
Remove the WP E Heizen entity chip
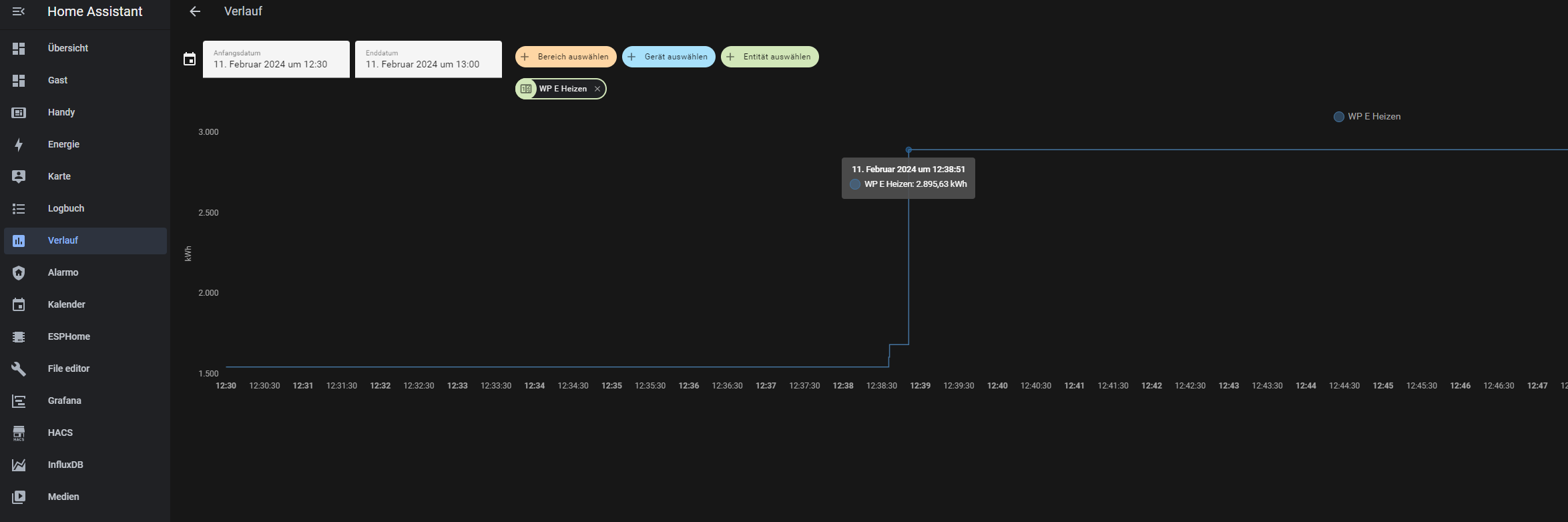coord(597,89)
